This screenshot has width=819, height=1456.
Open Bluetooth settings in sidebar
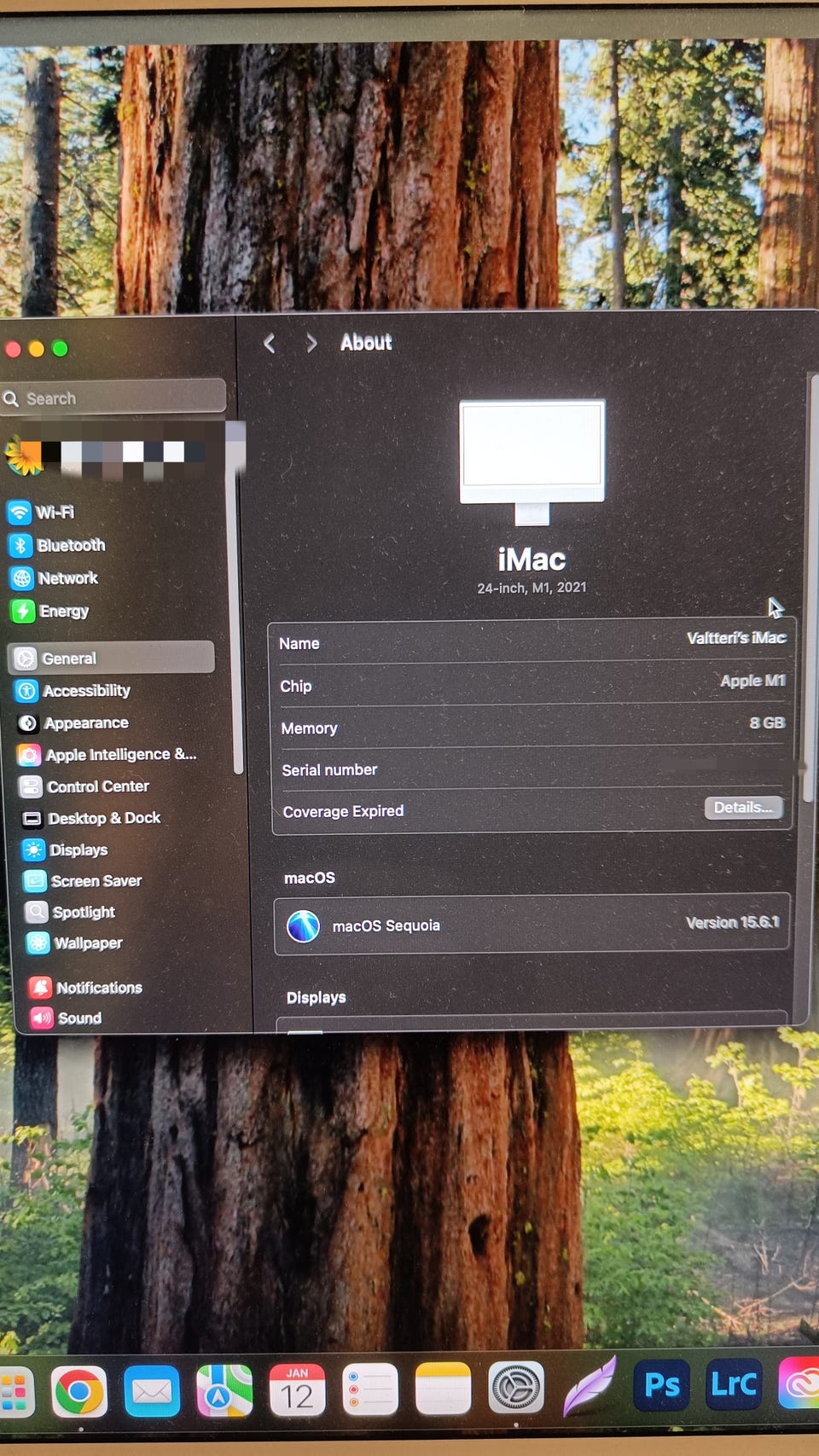click(x=57, y=545)
